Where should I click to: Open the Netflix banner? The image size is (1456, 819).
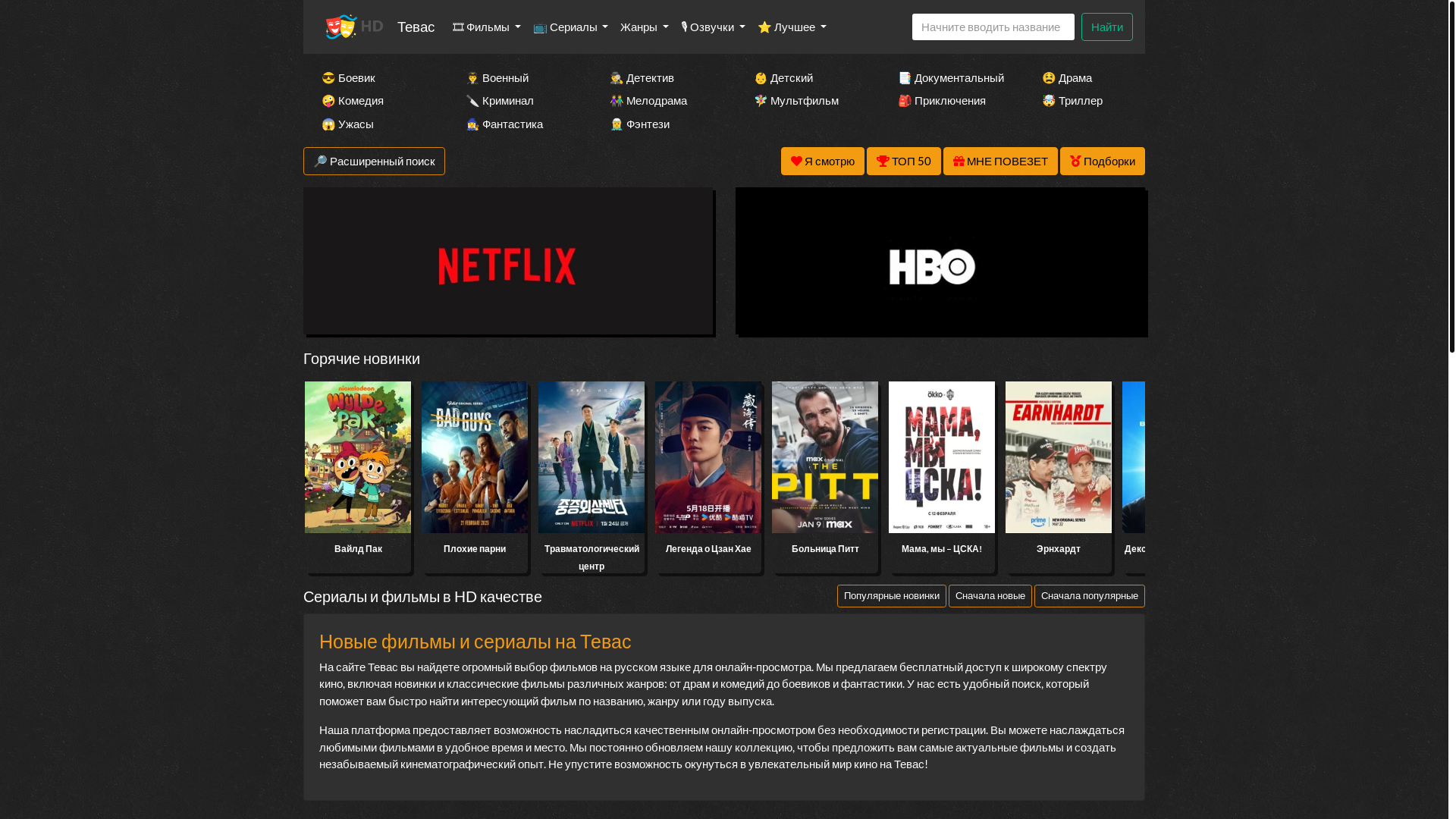point(508,261)
